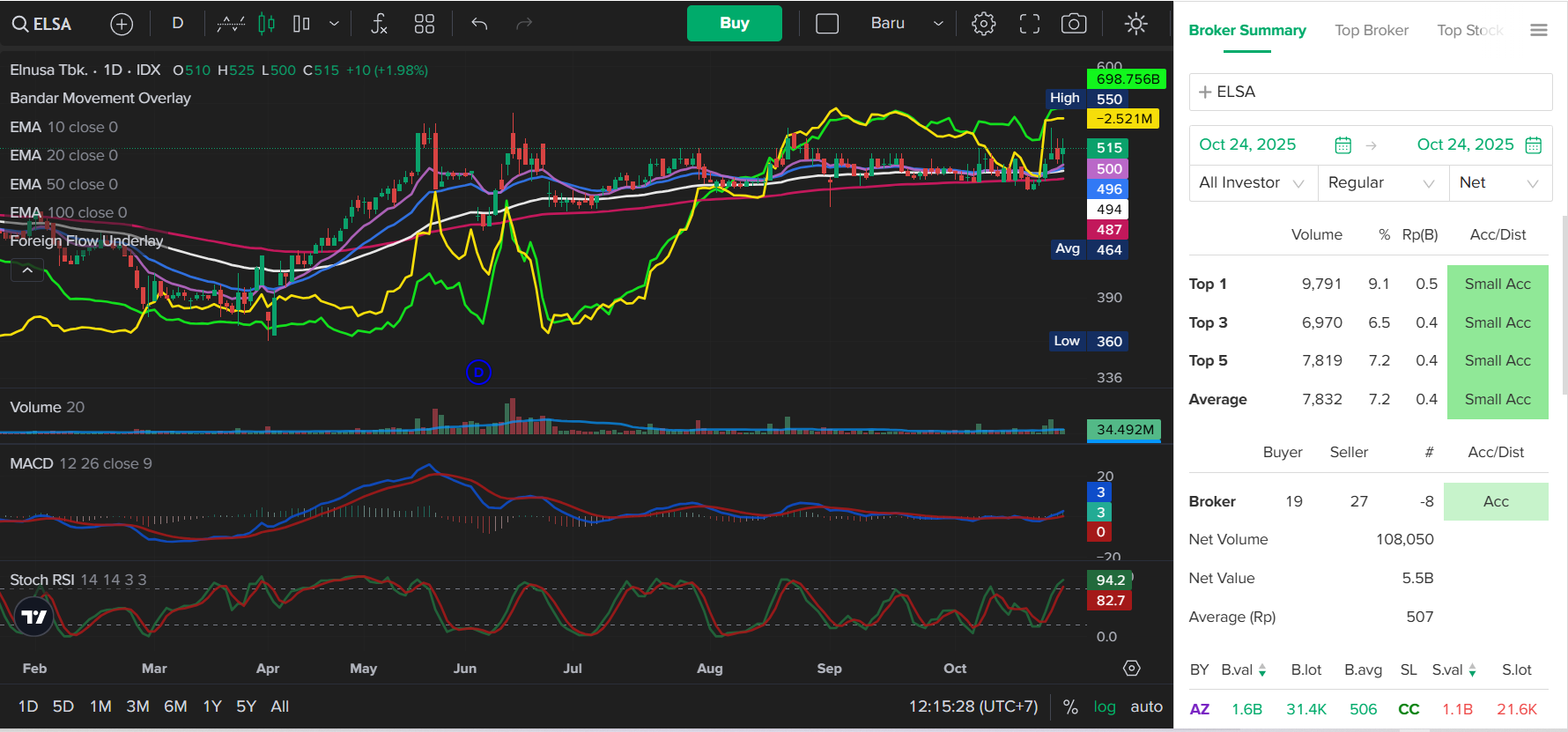Enter fullscreen mode
This screenshot has width=1568, height=732.
[1029, 24]
